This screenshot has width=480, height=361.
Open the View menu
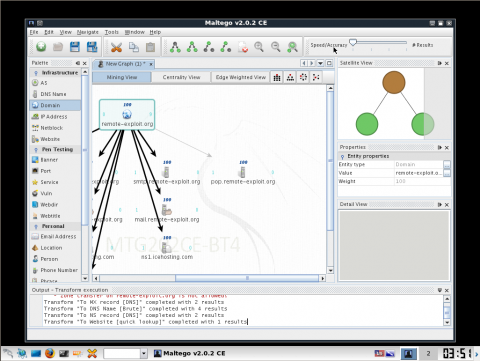66,32
